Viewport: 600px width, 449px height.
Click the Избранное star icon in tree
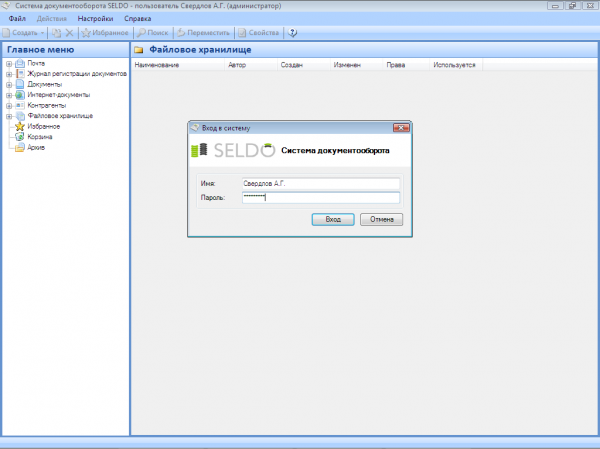coord(20,126)
